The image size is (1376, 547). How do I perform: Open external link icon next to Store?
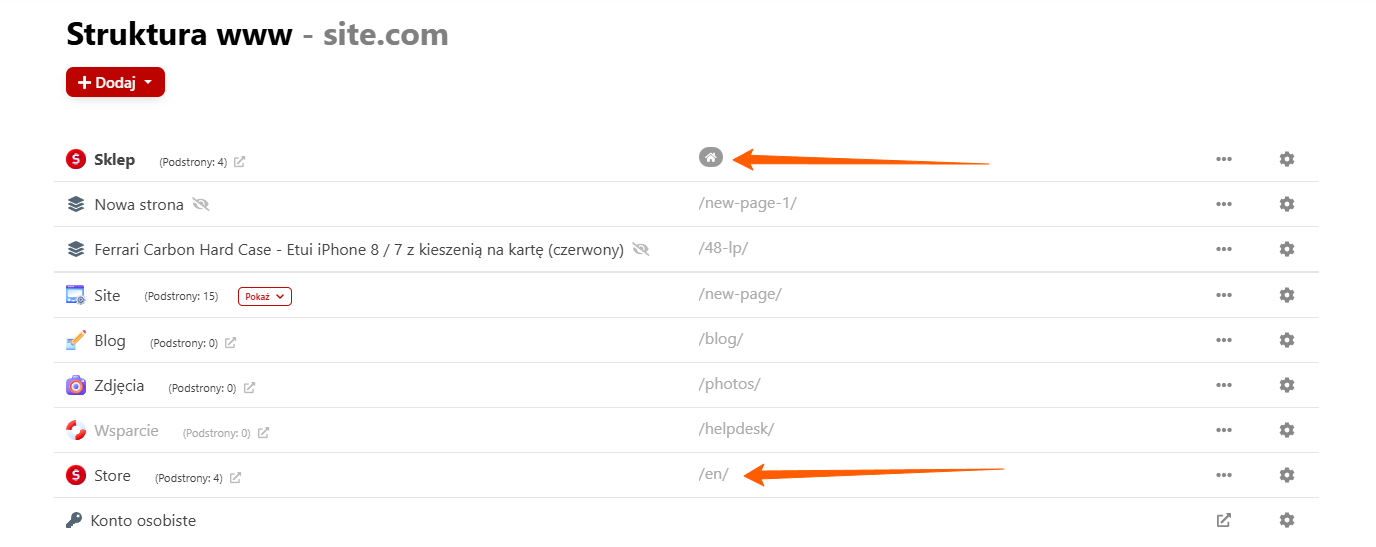coord(235,478)
